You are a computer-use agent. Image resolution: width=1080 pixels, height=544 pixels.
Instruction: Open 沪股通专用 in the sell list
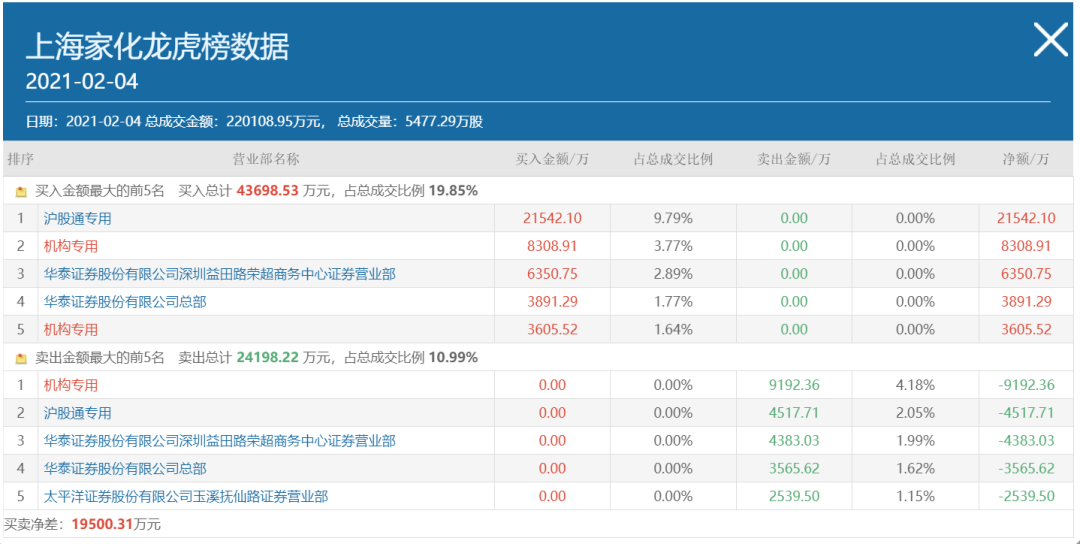point(77,413)
